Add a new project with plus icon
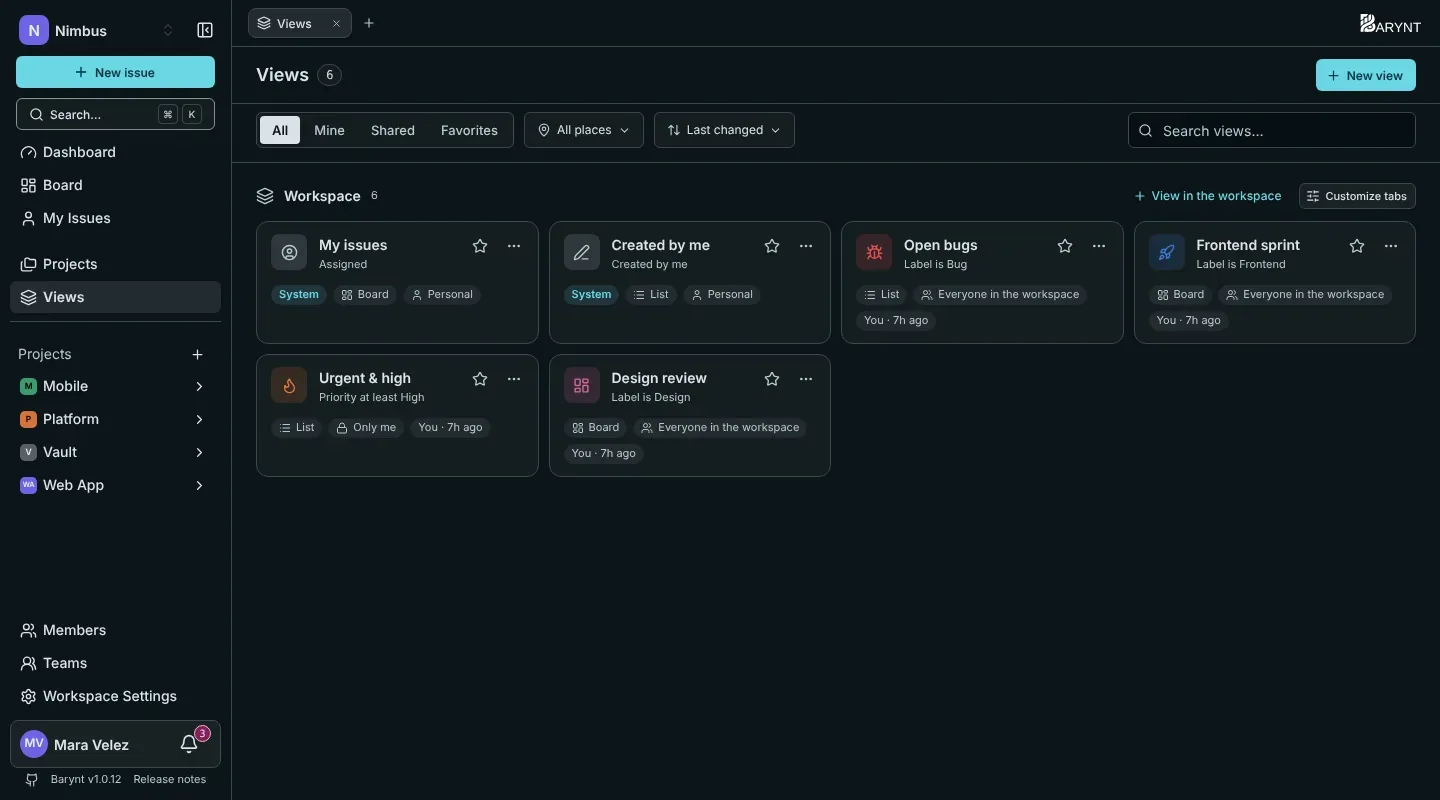The image size is (1440, 800). 197,354
